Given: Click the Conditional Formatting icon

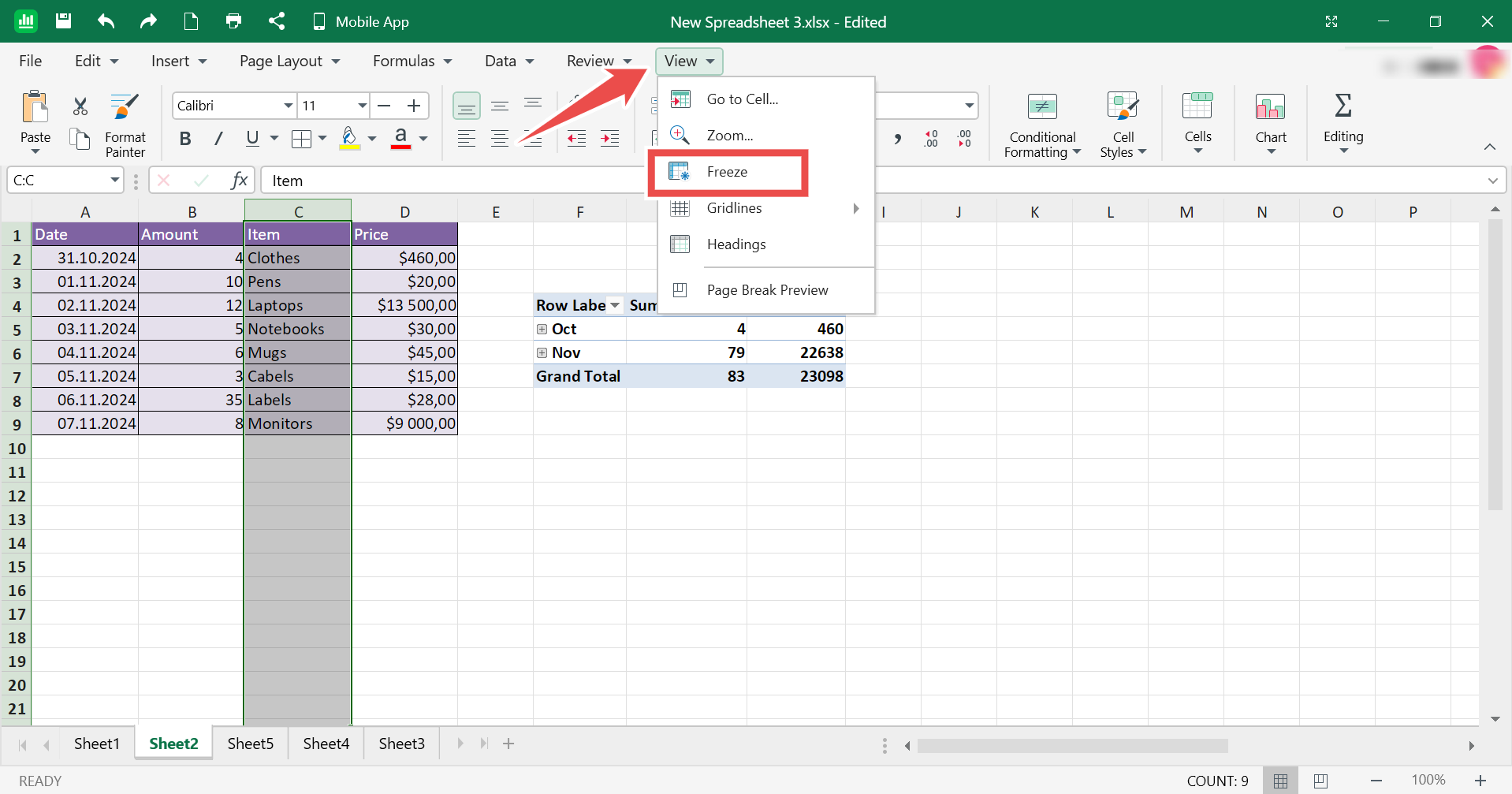Looking at the screenshot, I should (1041, 107).
